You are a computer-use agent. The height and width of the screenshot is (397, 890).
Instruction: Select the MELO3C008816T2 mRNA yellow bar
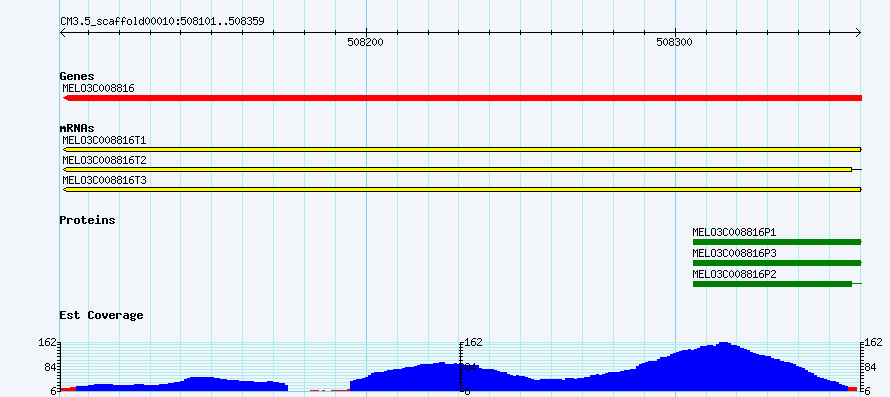(x=457, y=169)
